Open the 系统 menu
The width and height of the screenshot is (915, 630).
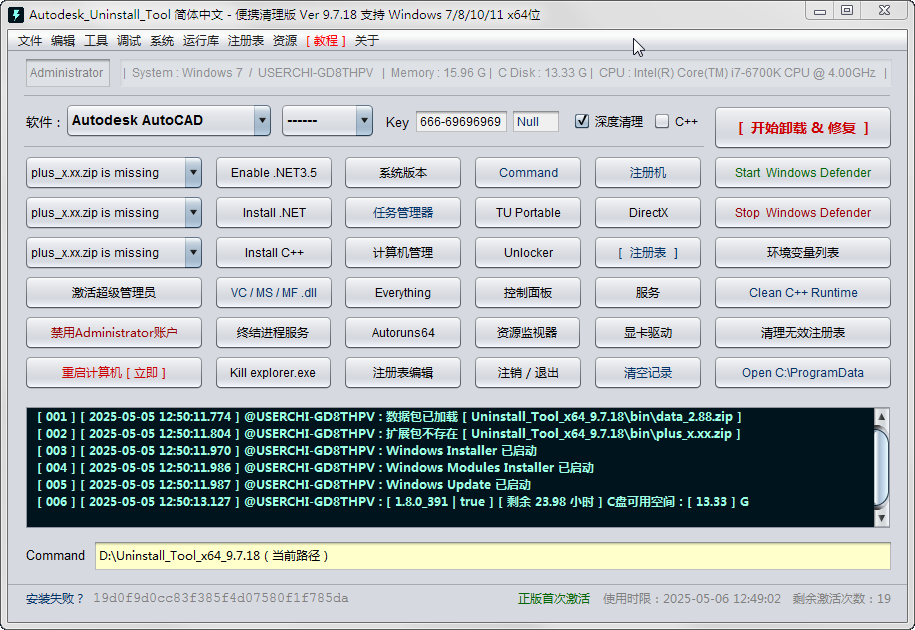162,40
